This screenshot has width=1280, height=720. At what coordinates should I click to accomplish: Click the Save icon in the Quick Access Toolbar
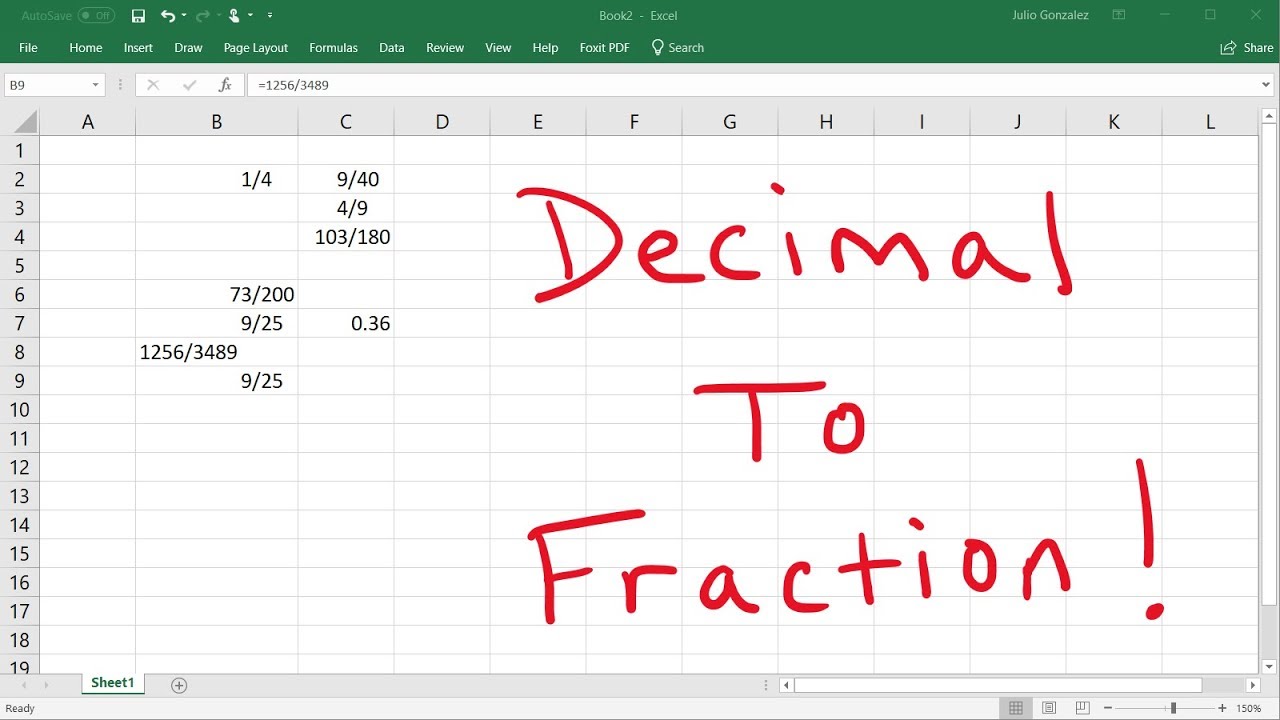[138, 16]
